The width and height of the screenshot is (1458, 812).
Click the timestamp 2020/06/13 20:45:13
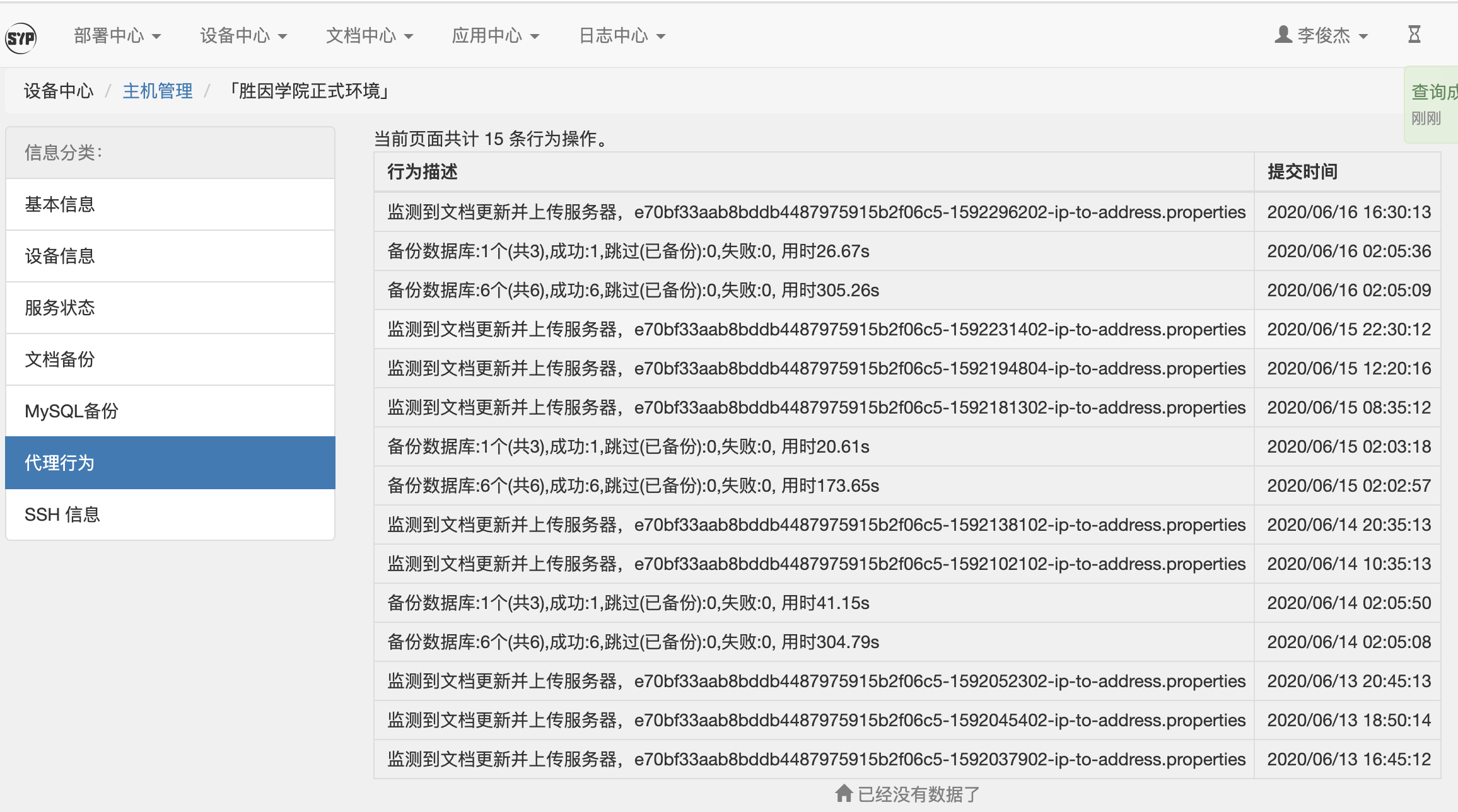[x=1349, y=681]
